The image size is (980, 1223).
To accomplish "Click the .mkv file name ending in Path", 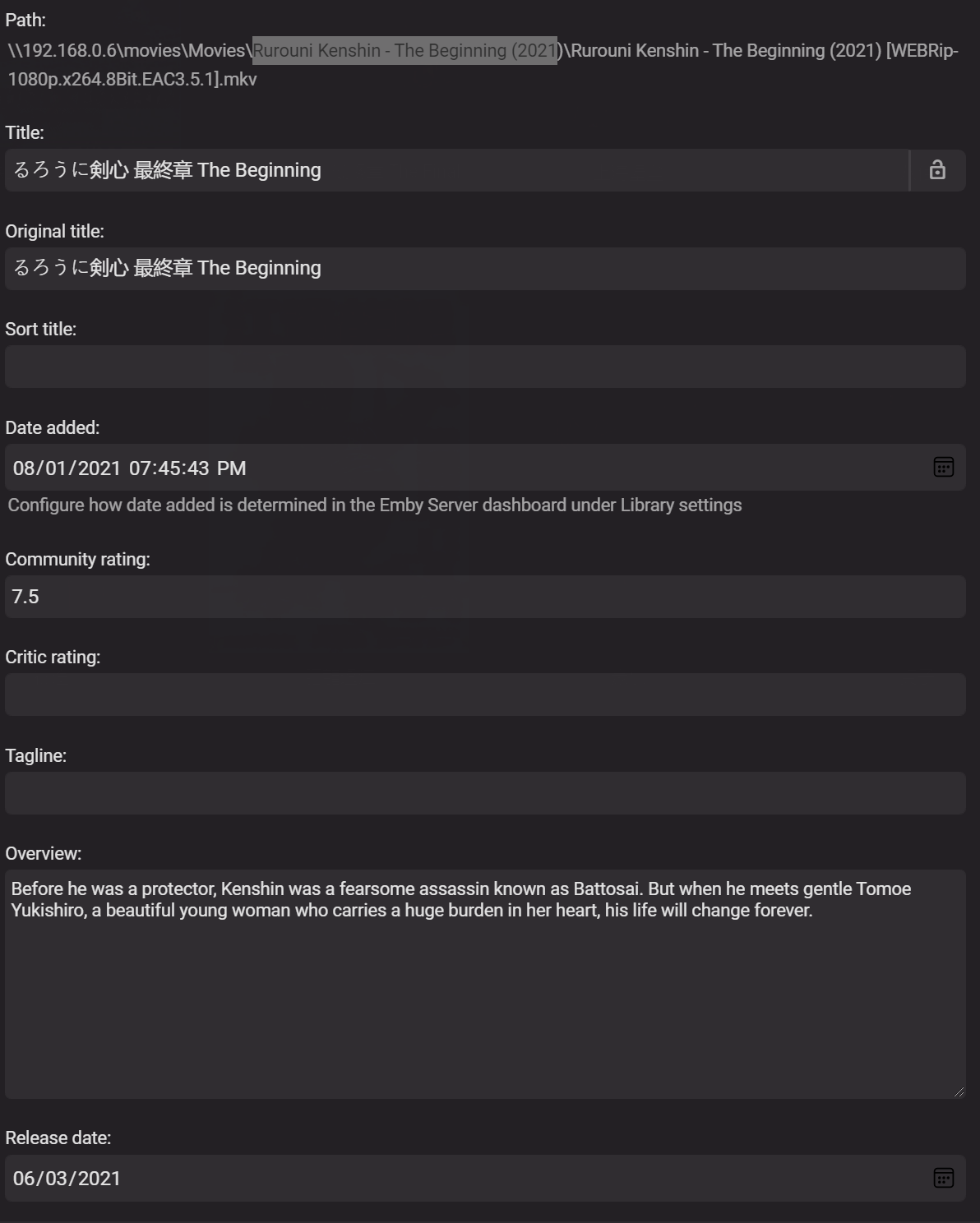I will coord(132,80).
